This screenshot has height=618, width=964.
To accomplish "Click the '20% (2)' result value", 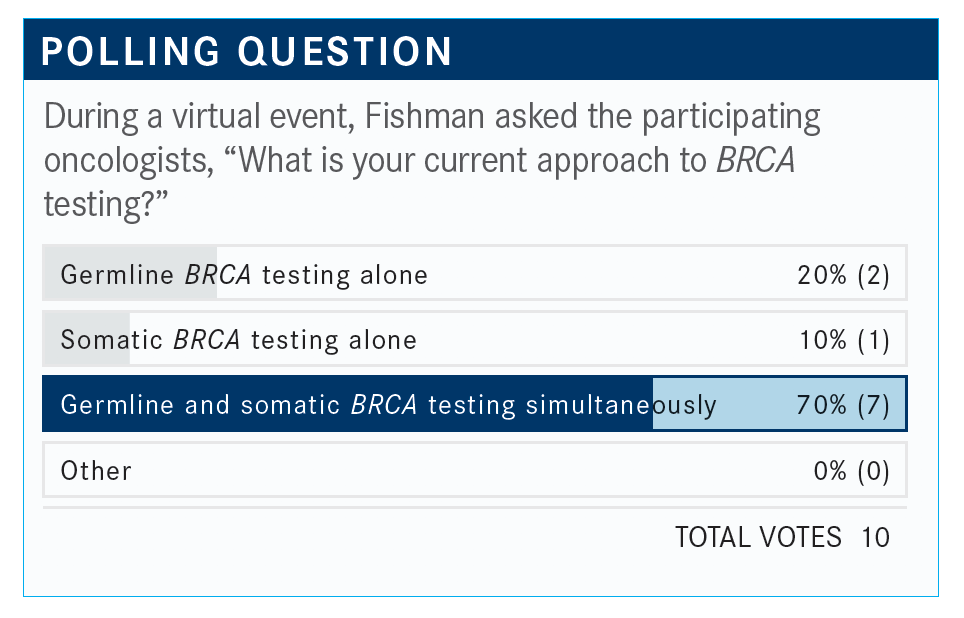I will [x=843, y=274].
